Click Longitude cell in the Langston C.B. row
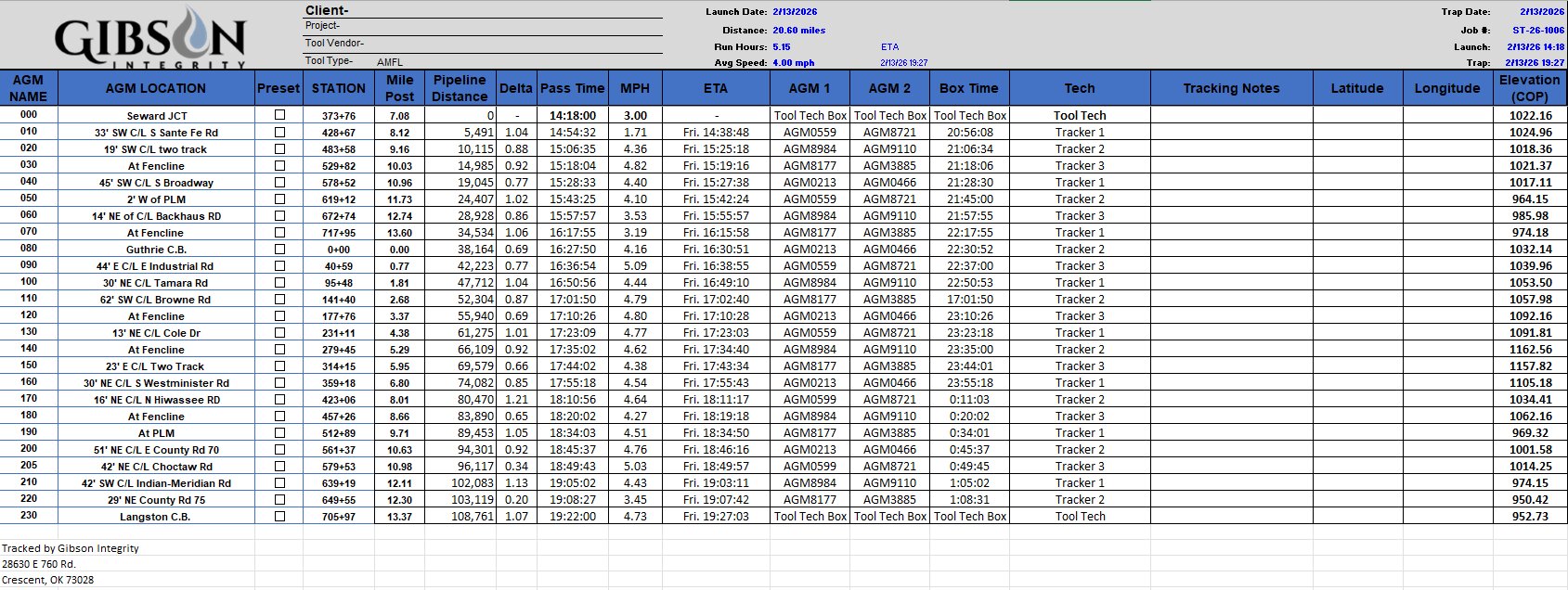 coord(1447,517)
